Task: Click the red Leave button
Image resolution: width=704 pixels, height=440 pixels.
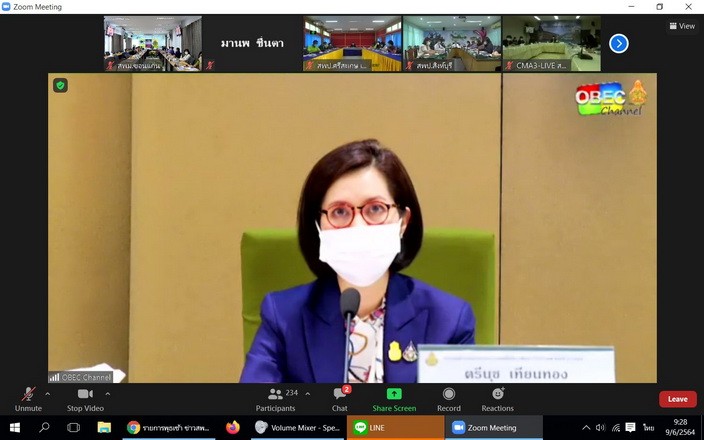Action: [x=677, y=399]
